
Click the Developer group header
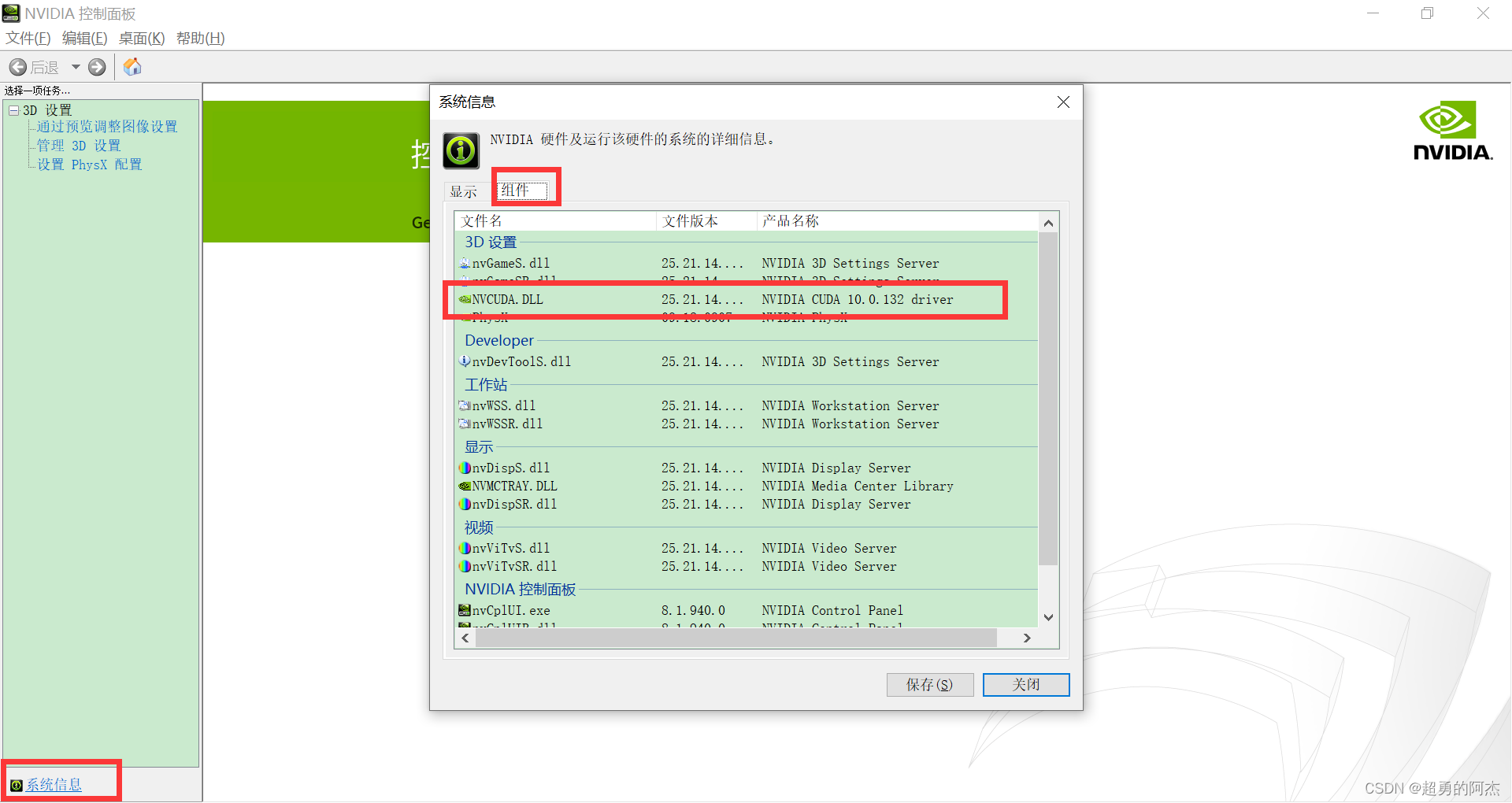click(x=499, y=341)
